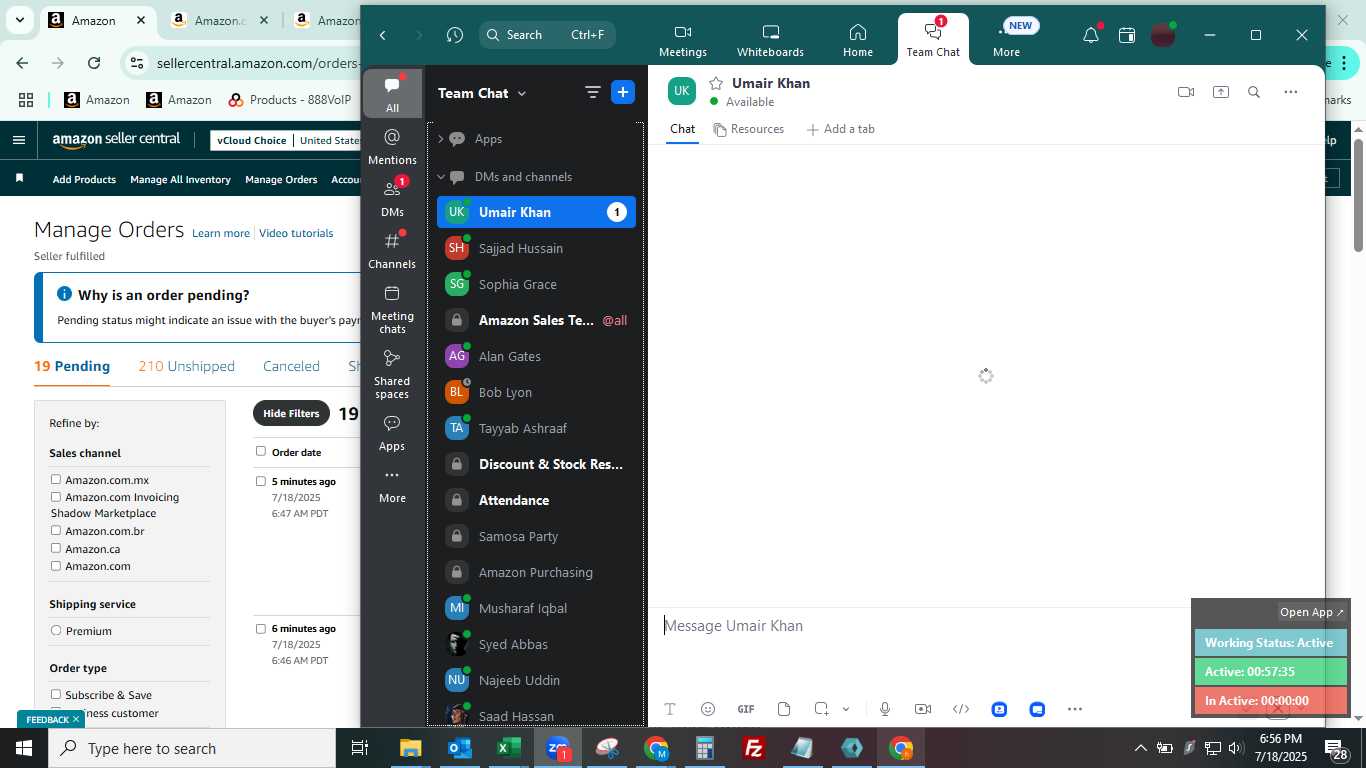Screen dimensions: 1366x768
Task: Open the Sajjad Hussain chat
Action: 537,248
